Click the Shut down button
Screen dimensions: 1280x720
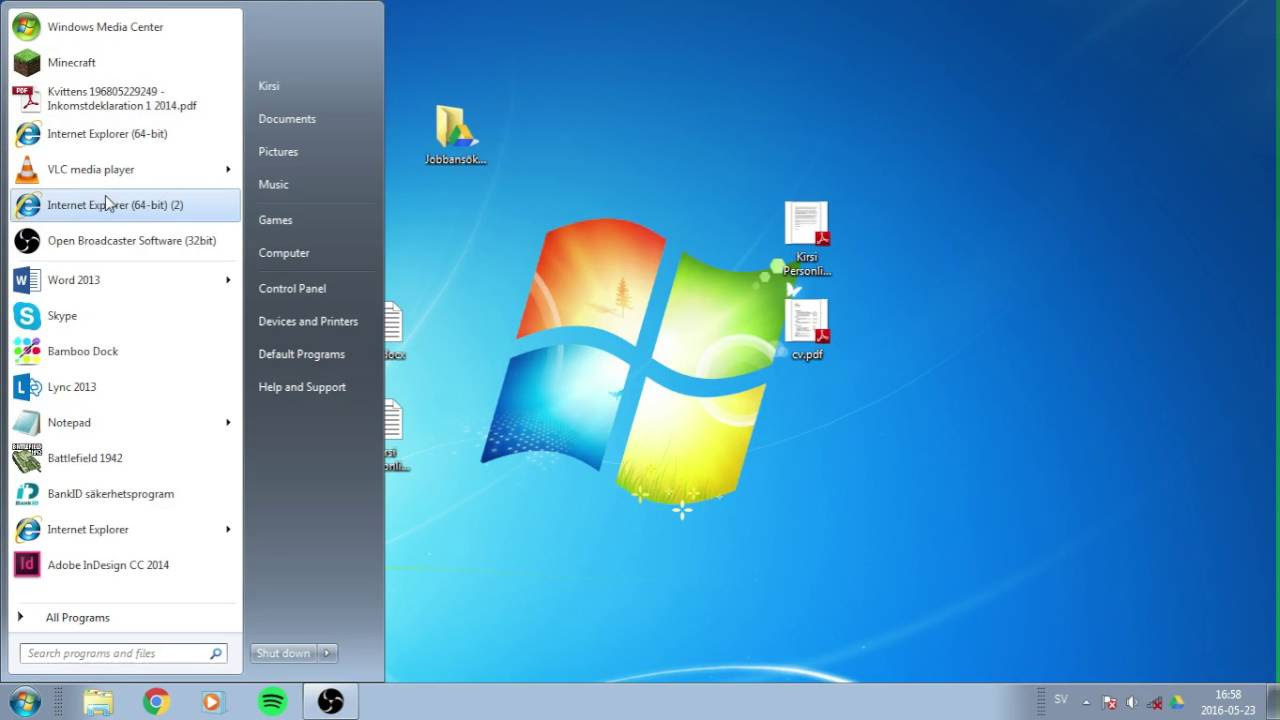[x=284, y=653]
